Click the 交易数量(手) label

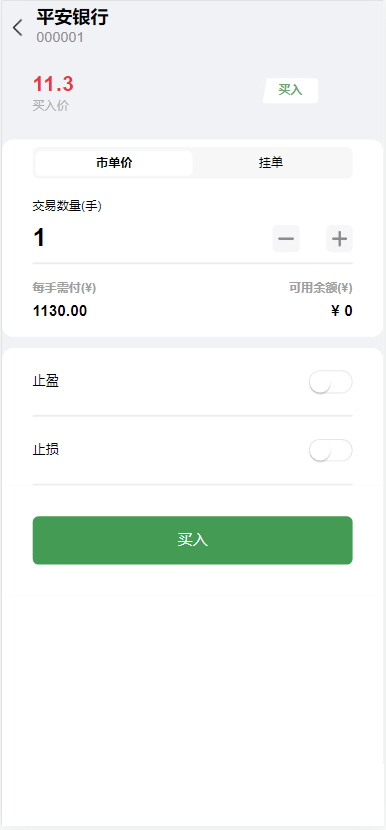coord(67,206)
